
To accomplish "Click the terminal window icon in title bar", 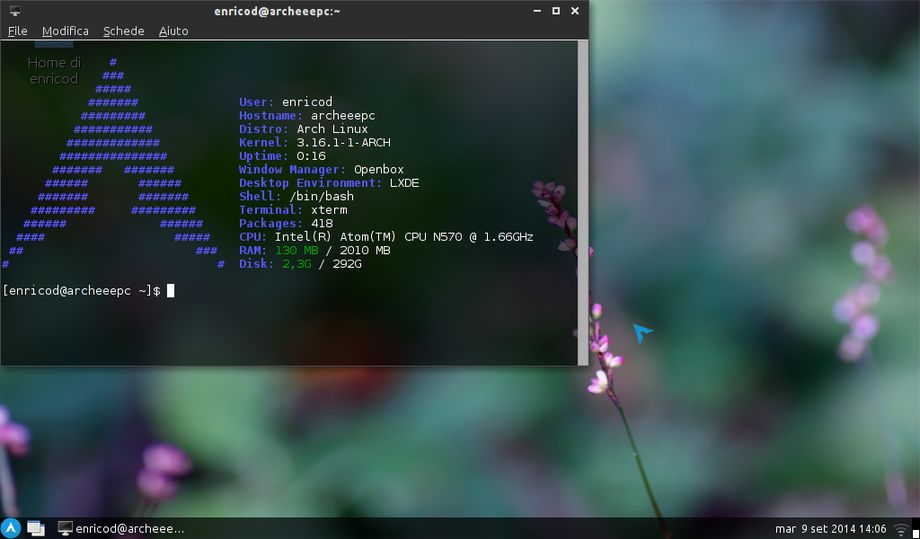I will click(x=14, y=11).
